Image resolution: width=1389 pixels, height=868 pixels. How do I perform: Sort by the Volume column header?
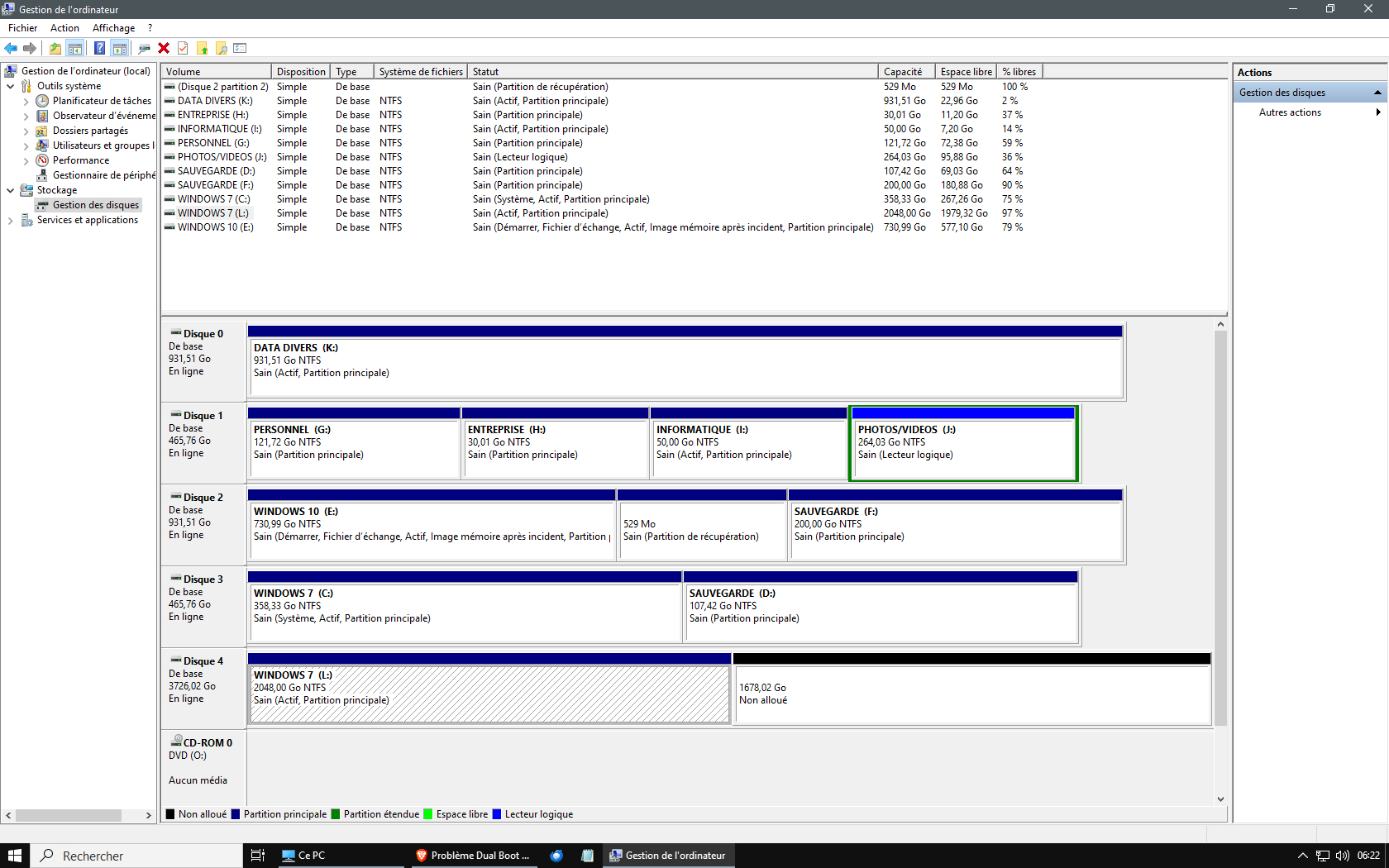(x=216, y=72)
